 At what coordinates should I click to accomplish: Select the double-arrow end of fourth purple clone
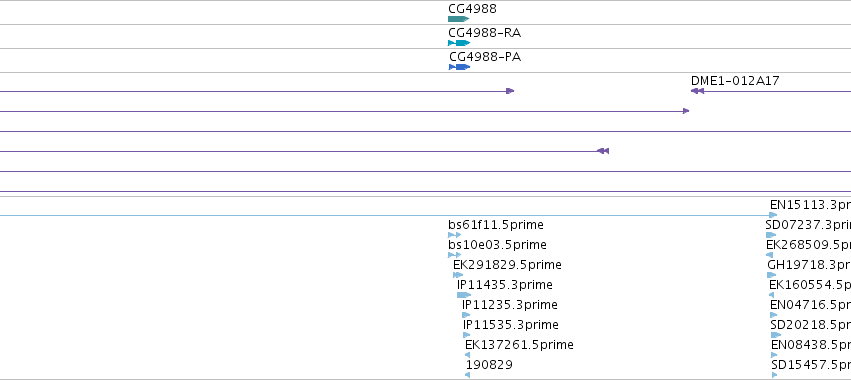click(603, 151)
